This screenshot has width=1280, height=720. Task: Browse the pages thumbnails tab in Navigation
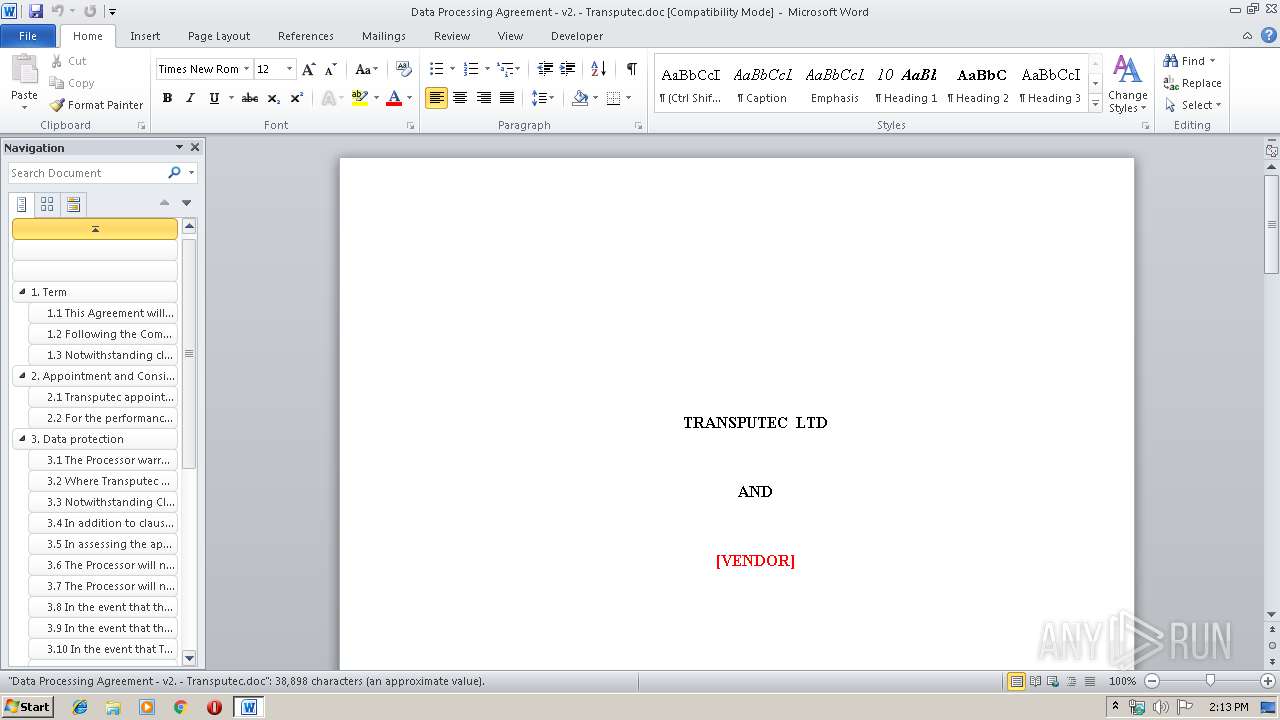click(x=47, y=204)
